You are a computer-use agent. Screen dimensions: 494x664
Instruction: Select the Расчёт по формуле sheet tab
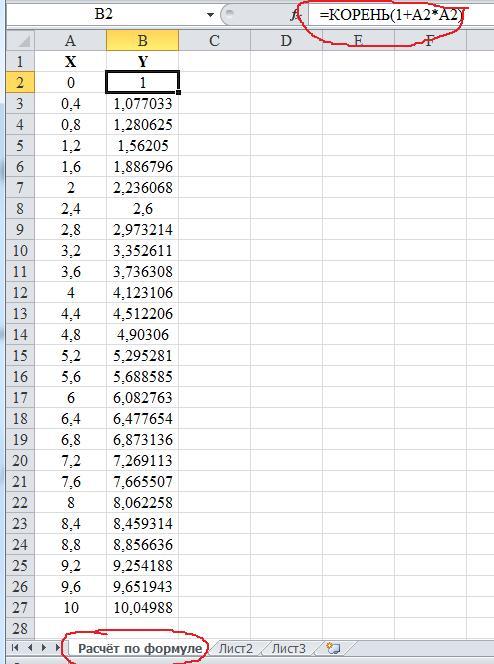(x=140, y=648)
